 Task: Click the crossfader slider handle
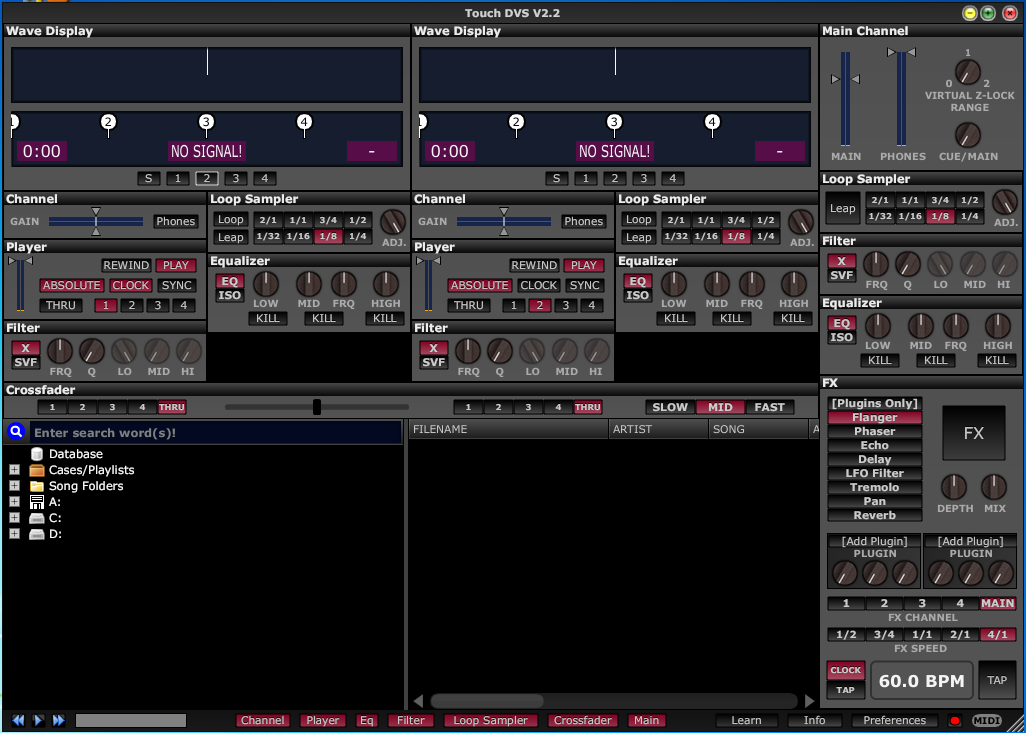[x=317, y=407]
